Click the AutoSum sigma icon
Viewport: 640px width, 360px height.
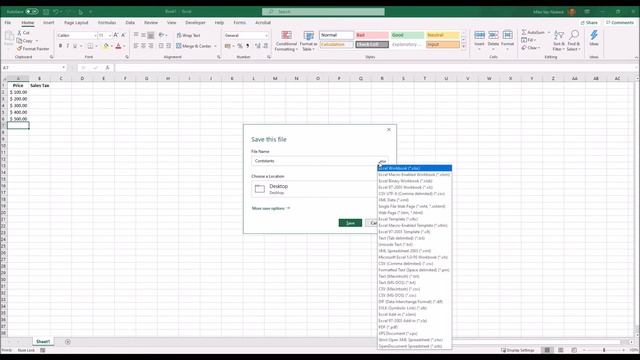(x=524, y=32)
